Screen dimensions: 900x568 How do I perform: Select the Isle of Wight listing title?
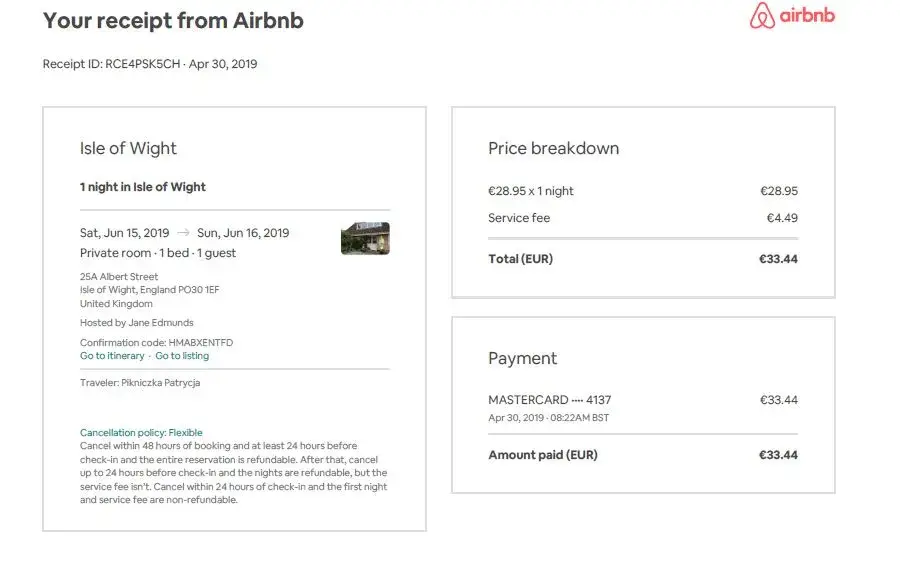pyautogui.click(x=128, y=148)
